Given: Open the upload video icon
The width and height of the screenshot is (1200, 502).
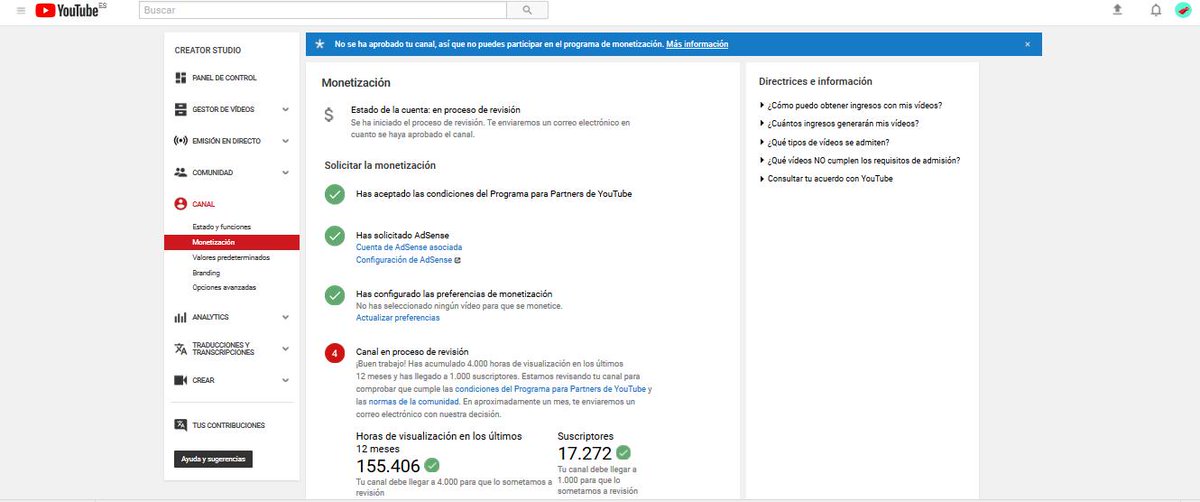Looking at the screenshot, I should point(1117,10).
